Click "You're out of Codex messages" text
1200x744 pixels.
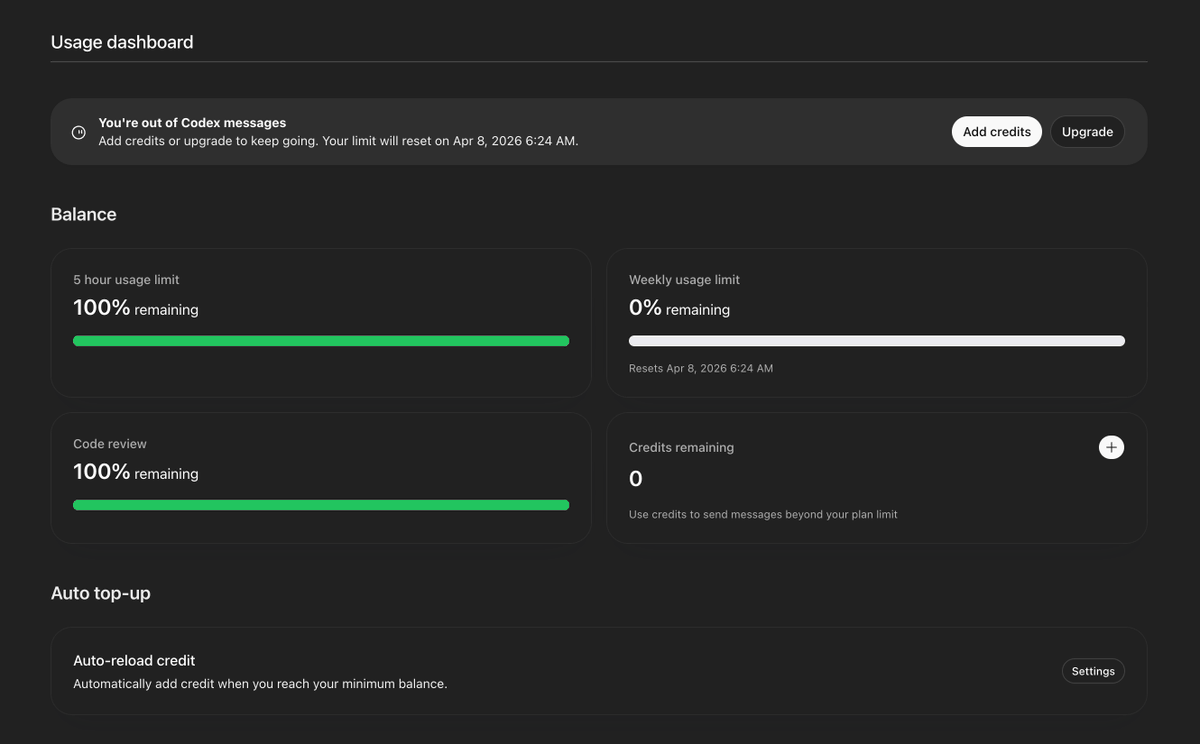192,123
